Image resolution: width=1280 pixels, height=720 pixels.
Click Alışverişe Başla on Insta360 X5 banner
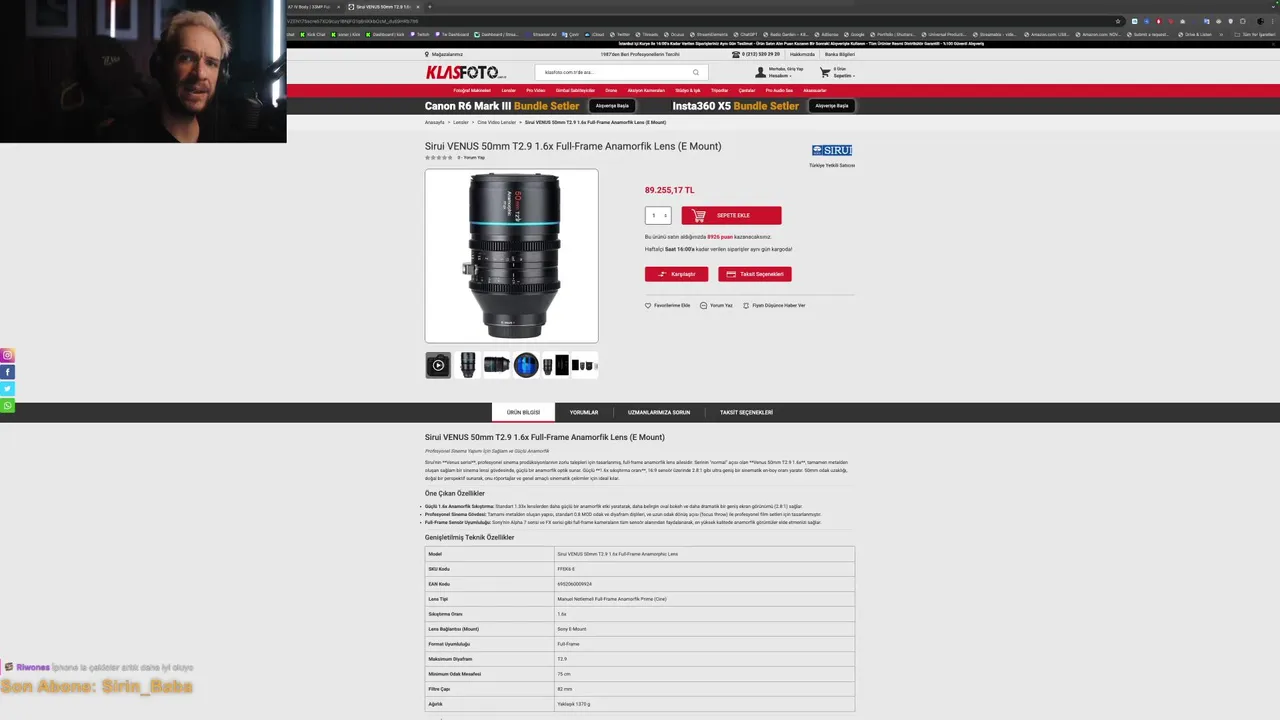831,106
